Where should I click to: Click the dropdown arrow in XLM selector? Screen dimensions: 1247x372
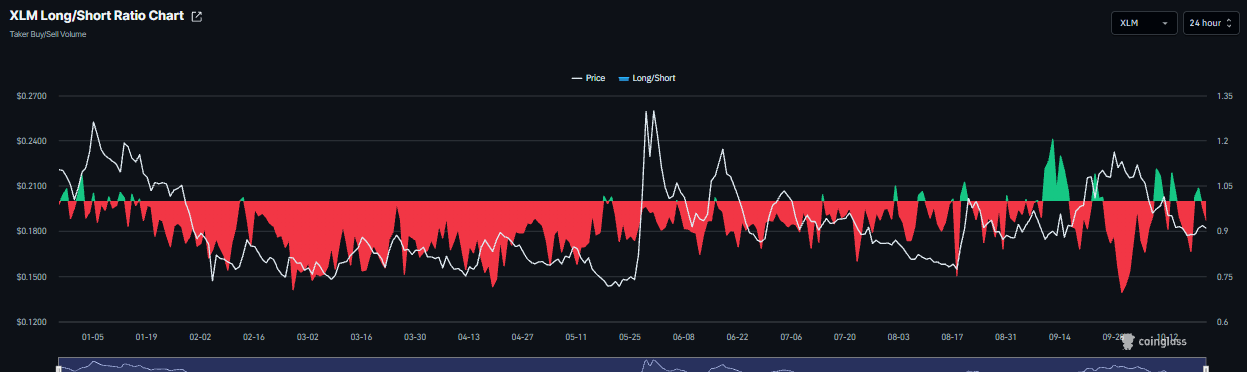1165,23
